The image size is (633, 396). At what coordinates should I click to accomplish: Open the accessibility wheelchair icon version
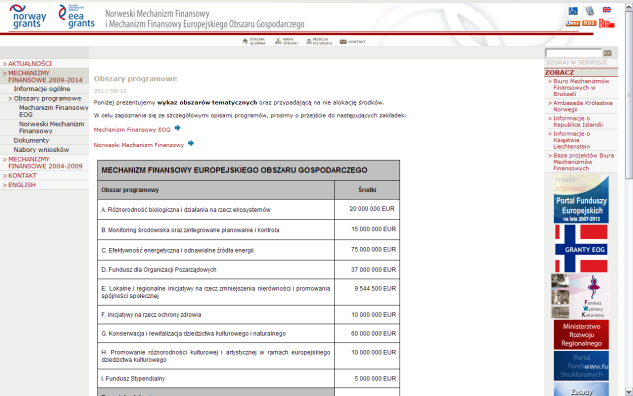tap(573, 11)
